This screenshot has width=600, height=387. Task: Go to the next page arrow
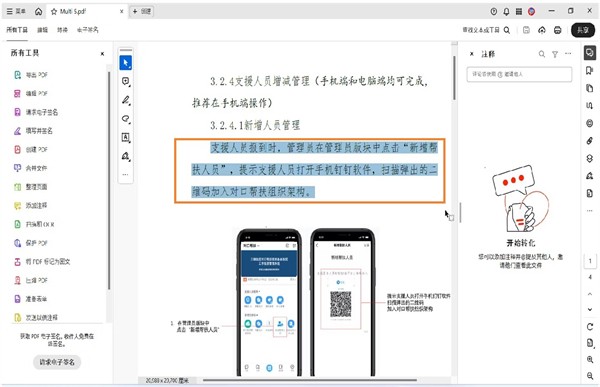(x=590, y=309)
